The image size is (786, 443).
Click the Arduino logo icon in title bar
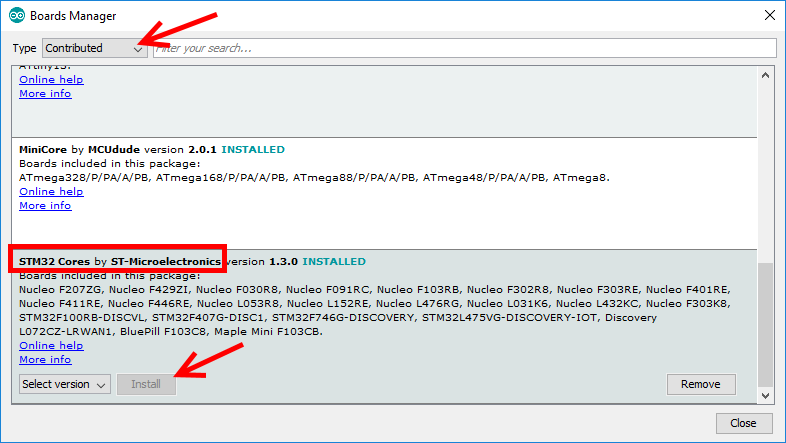tap(17, 16)
